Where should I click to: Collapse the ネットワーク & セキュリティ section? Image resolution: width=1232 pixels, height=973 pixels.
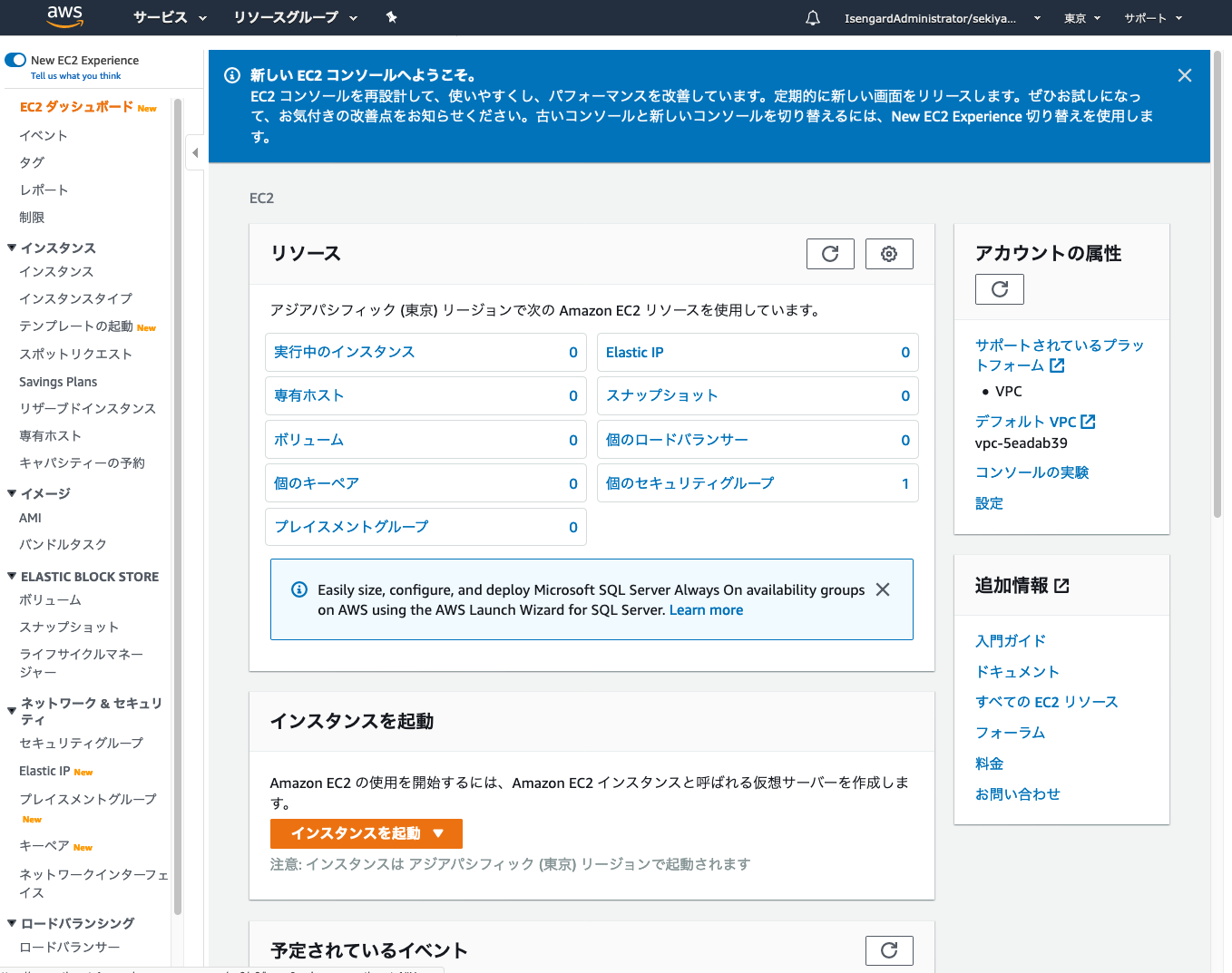(12, 711)
